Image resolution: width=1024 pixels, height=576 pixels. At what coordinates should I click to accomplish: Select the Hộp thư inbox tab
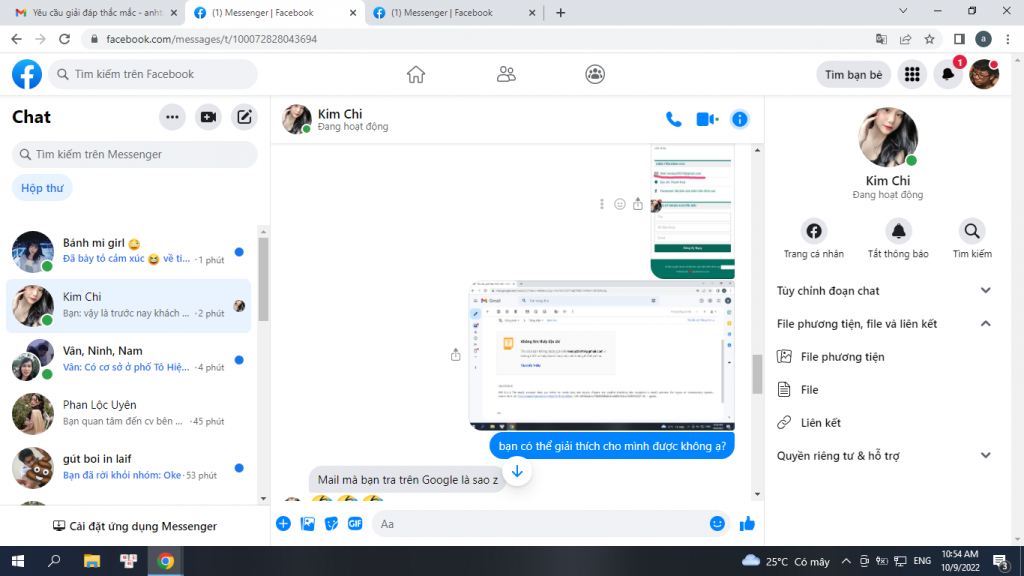[x=42, y=188]
